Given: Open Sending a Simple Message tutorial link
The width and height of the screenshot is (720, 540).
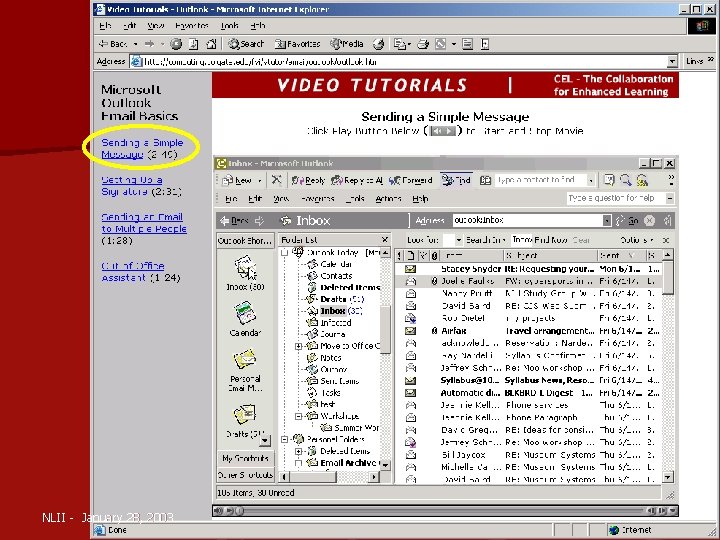Looking at the screenshot, I should (x=142, y=148).
